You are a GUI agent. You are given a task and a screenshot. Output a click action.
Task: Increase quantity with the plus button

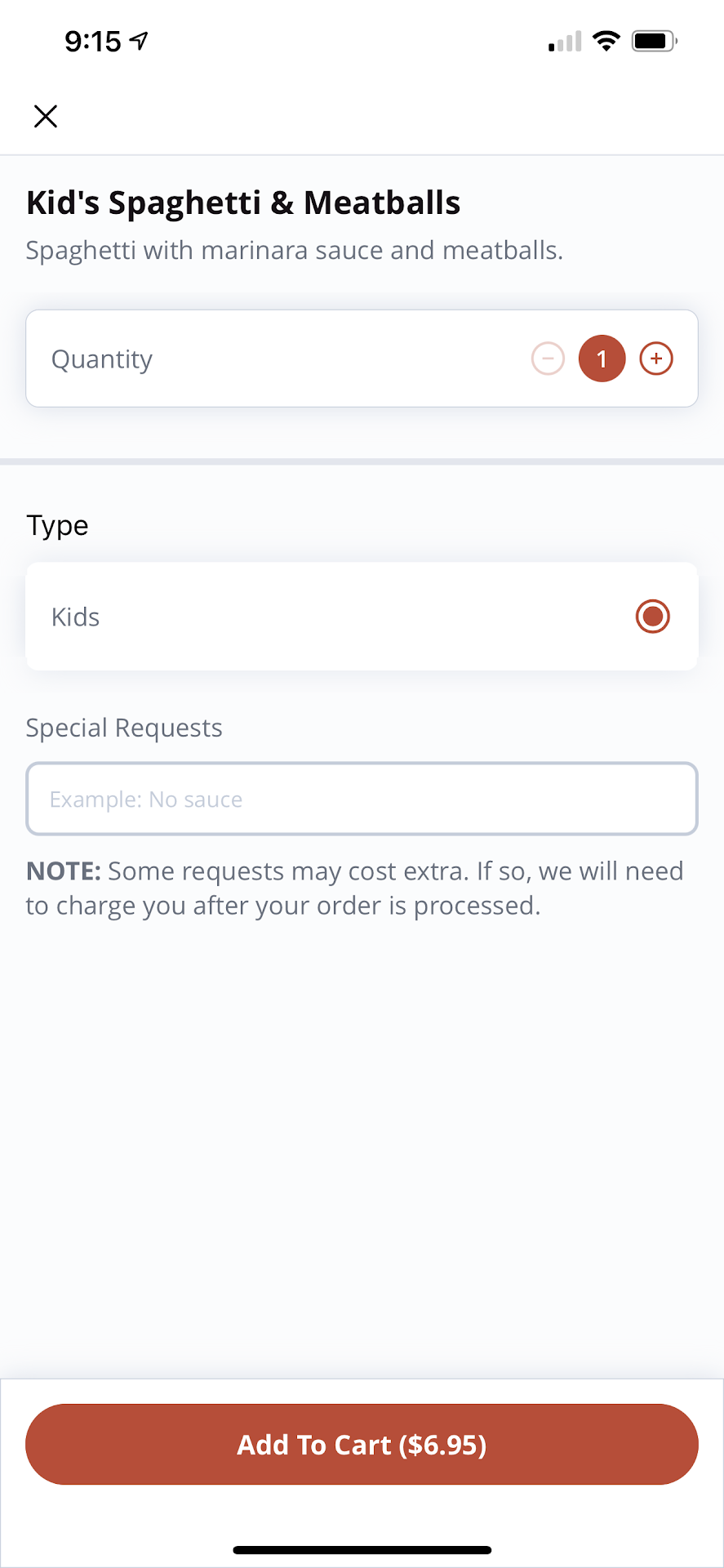pyautogui.click(x=656, y=359)
